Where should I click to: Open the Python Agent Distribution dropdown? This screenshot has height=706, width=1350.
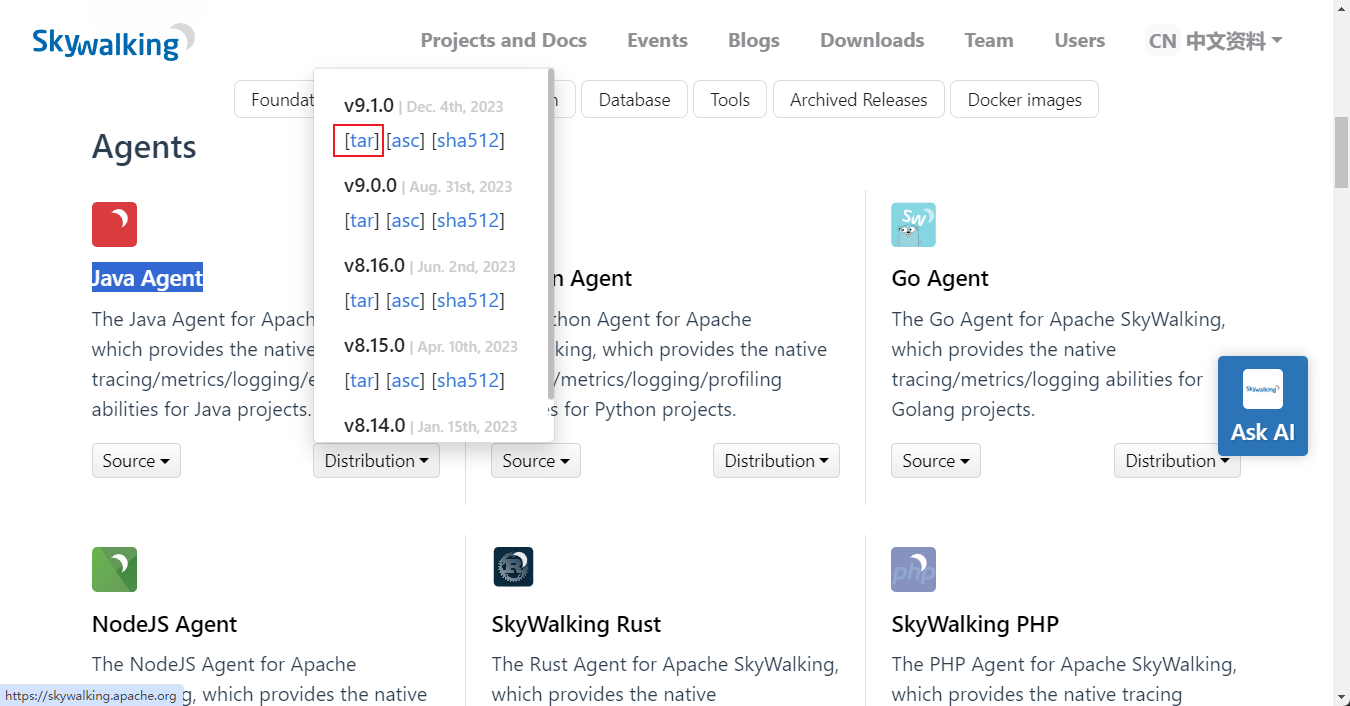776,461
